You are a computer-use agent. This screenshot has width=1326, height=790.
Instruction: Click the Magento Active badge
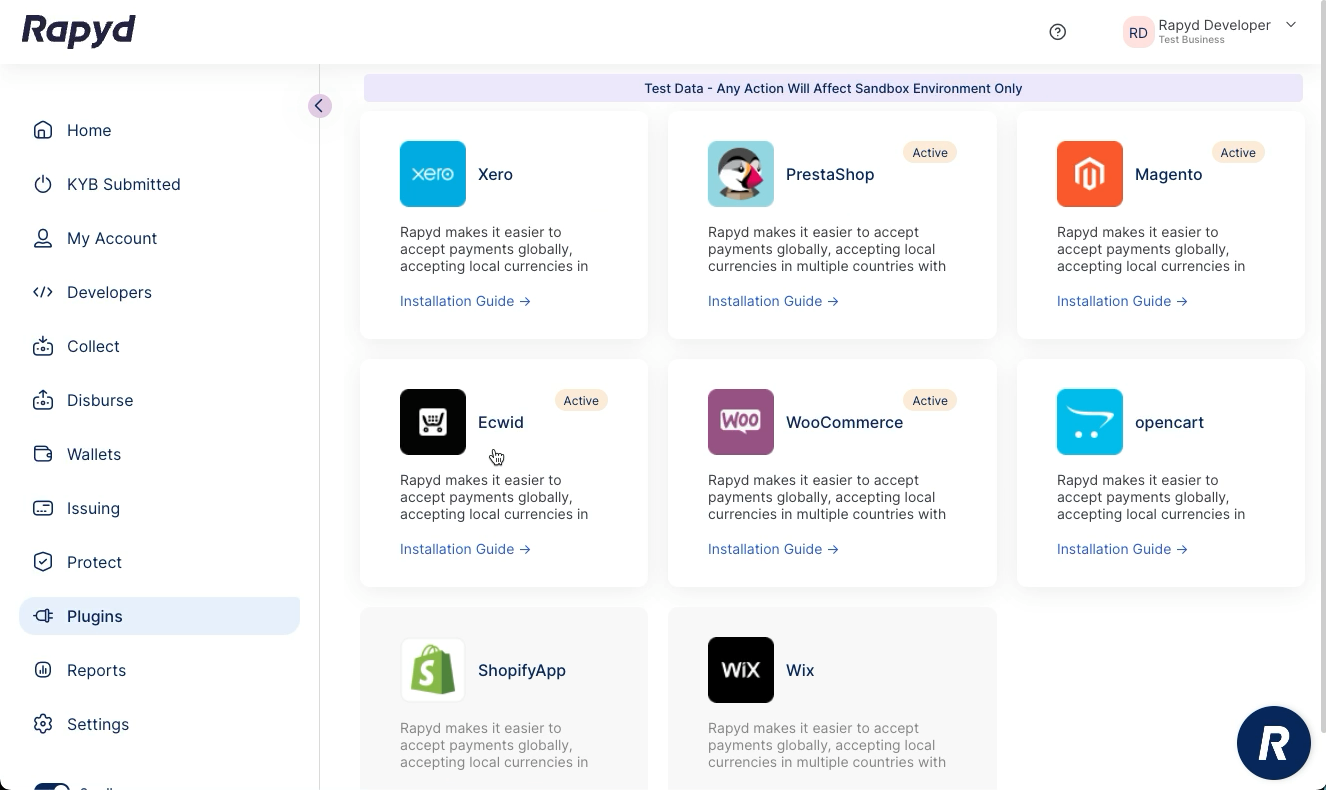tap(1238, 153)
